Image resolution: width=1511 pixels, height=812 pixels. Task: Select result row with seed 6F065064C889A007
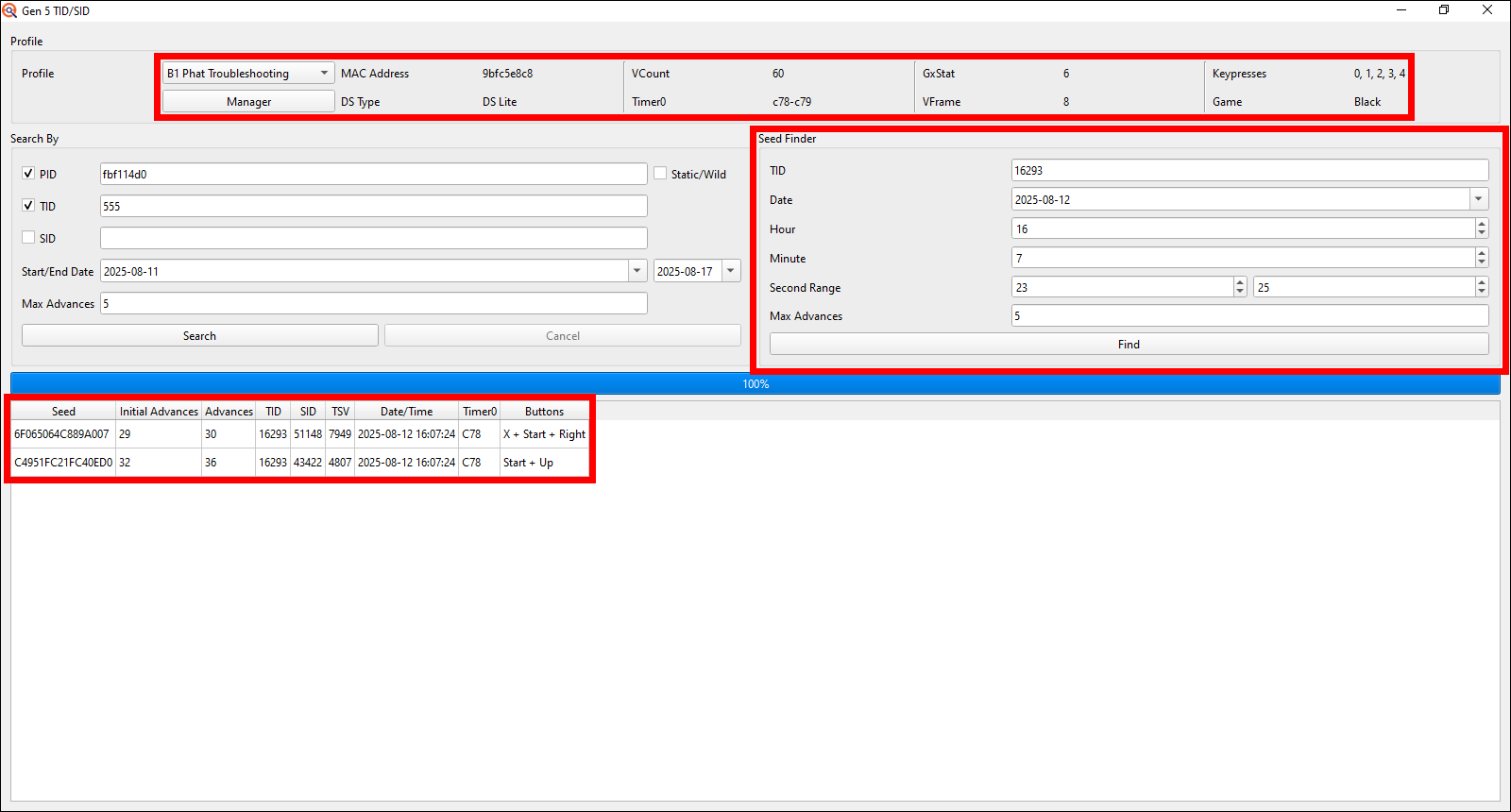[x=61, y=434]
